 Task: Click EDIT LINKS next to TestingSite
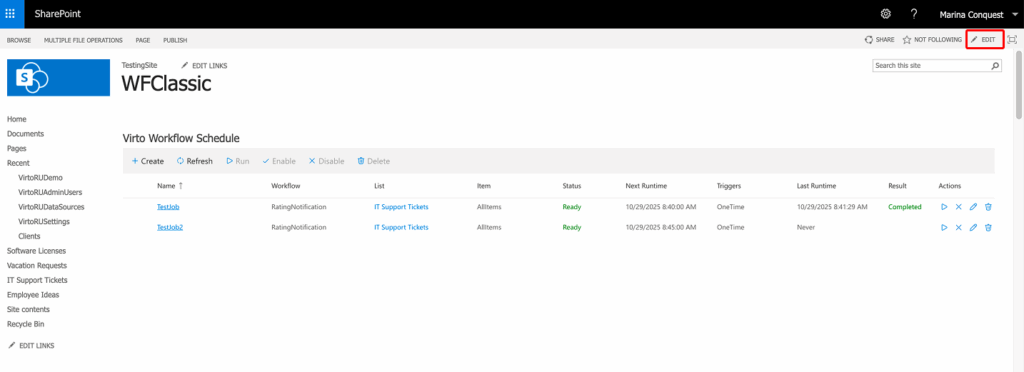coord(204,66)
